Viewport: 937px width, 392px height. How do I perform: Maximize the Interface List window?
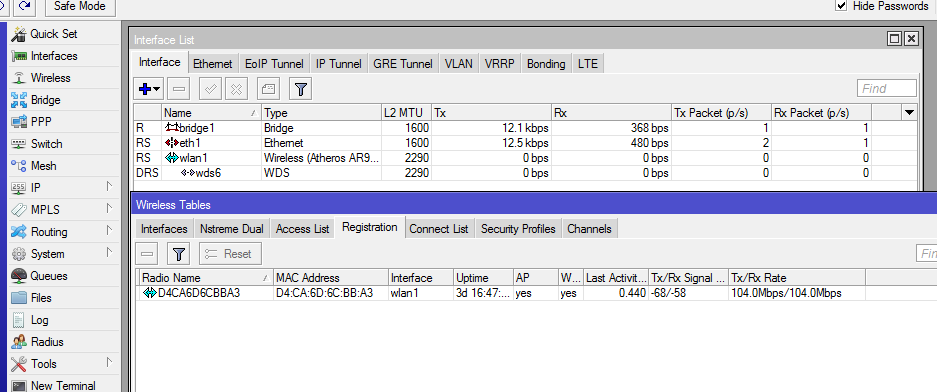click(895, 39)
